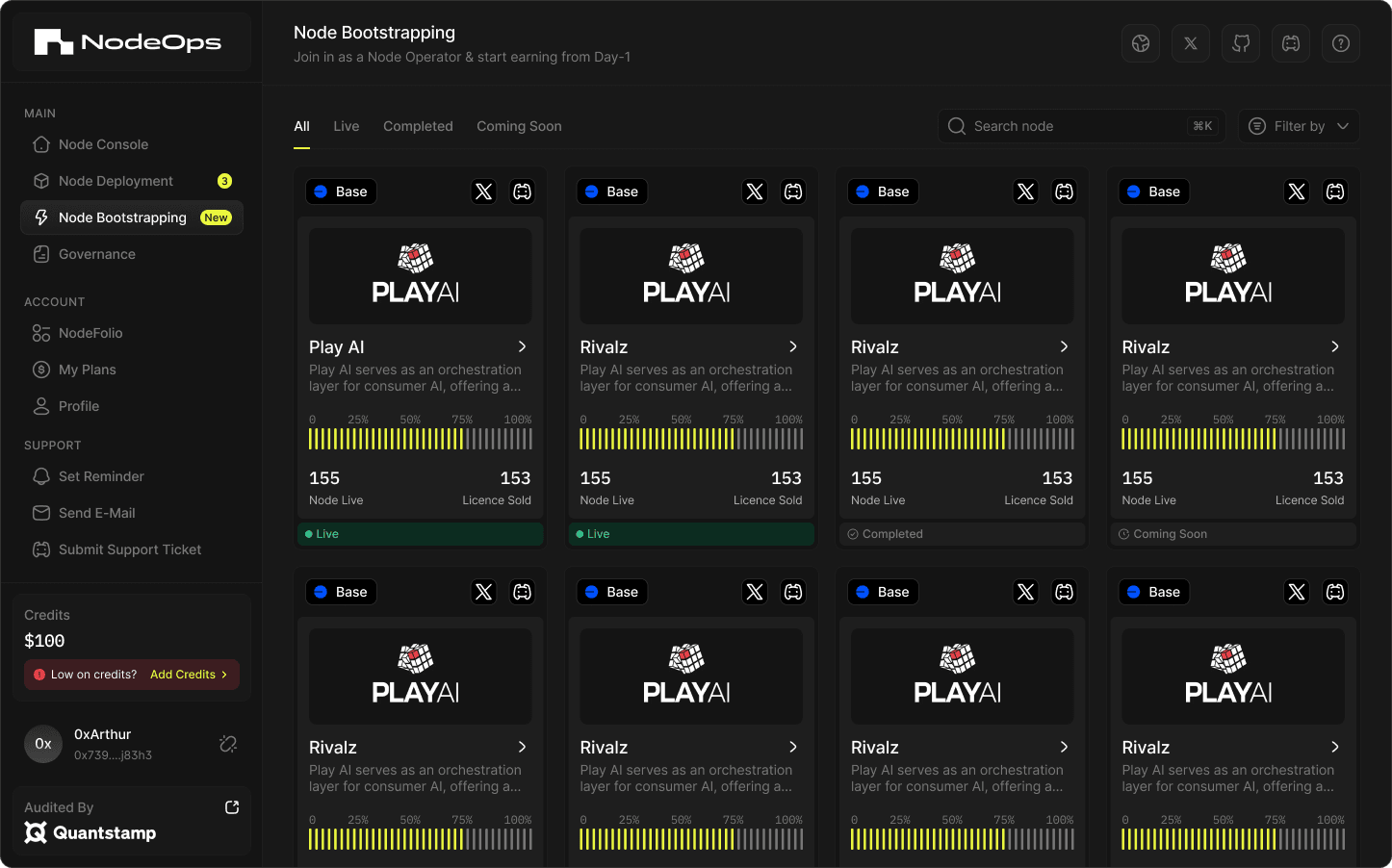This screenshot has width=1392, height=868.
Task: Click the Play AI card progress bar
Action: 421,439
